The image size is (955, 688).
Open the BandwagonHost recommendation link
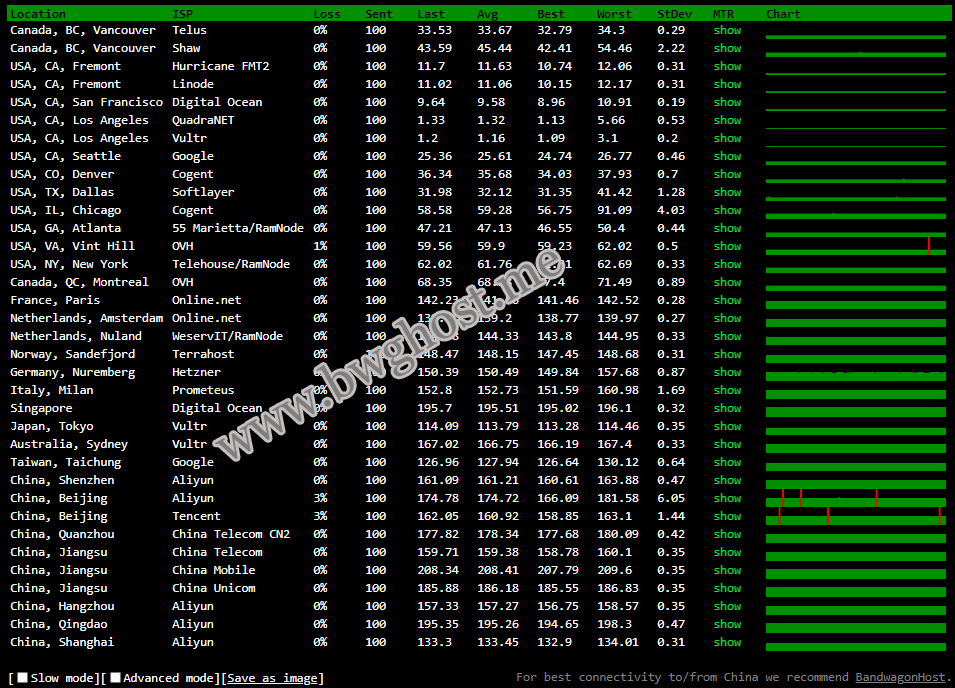(901, 677)
